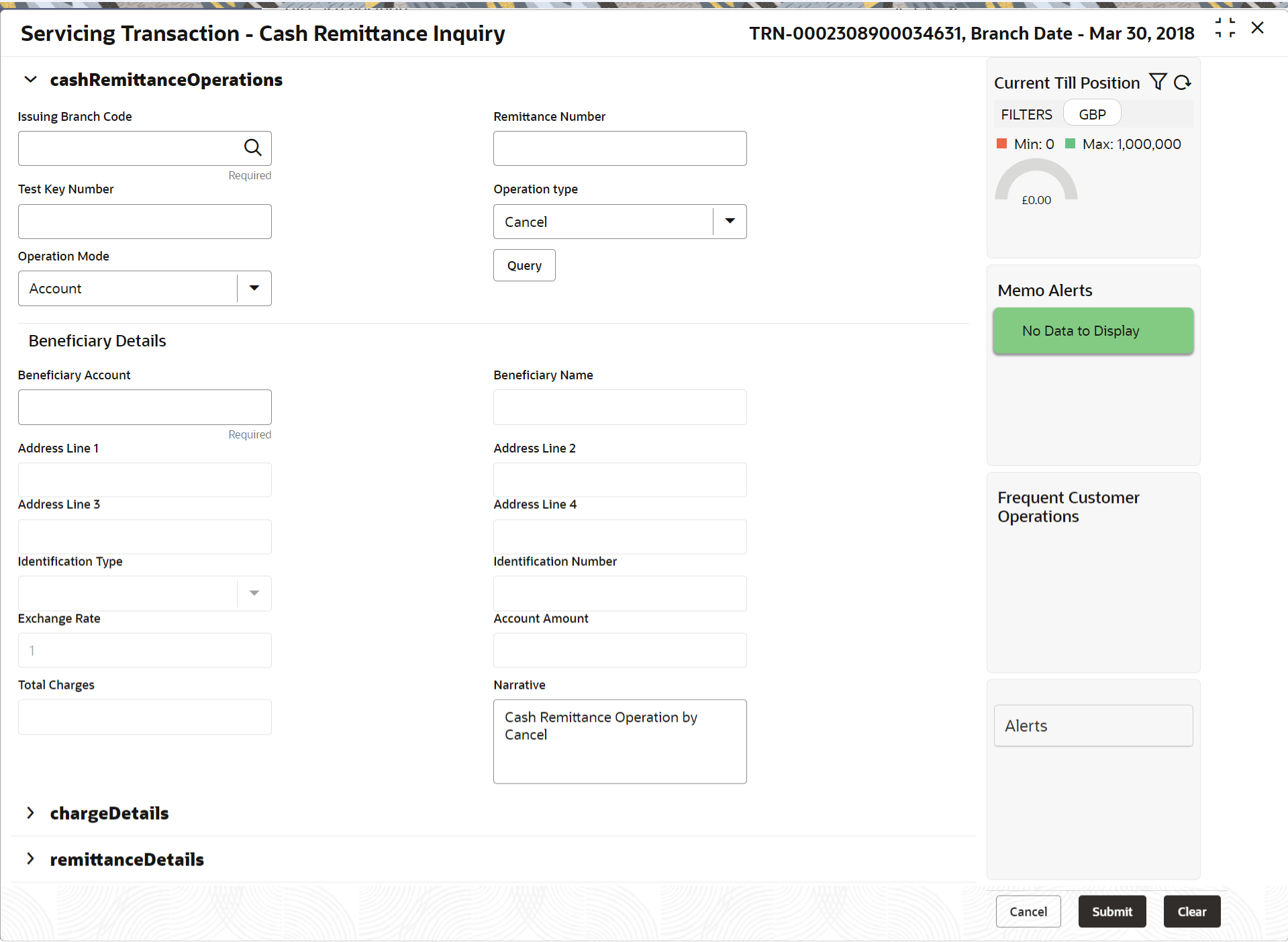This screenshot has width=1288, height=942.
Task: Expand the remittanceDetails section
Action: pyautogui.click(x=30, y=859)
